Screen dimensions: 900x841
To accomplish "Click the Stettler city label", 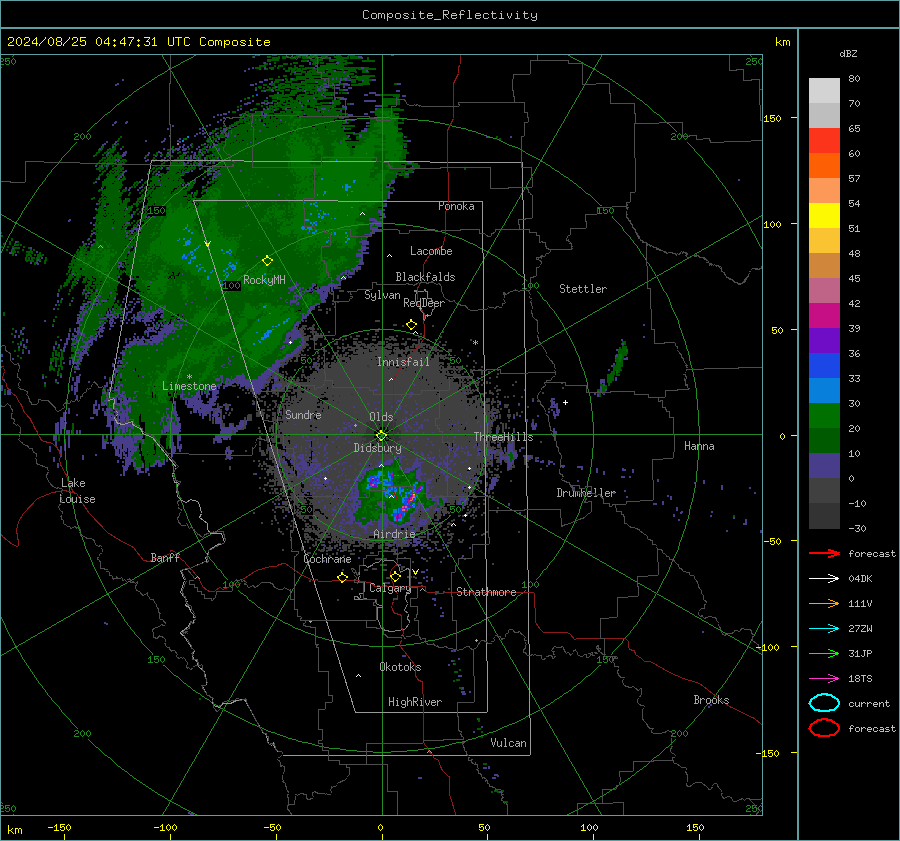I will click(x=583, y=289).
